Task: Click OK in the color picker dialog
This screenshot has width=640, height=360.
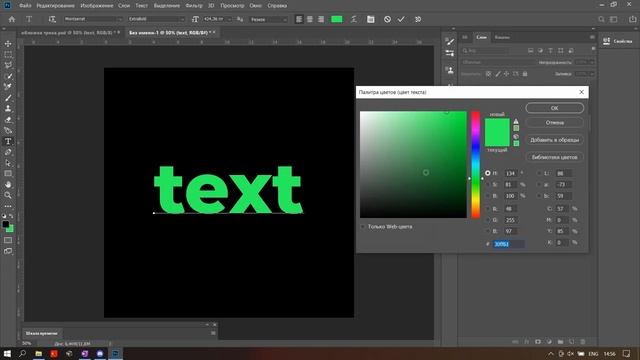Action: 554,108
